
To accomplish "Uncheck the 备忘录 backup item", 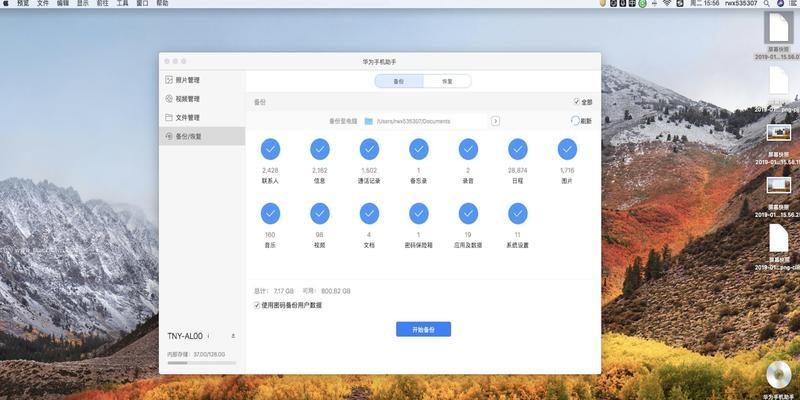I will [x=419, y=149].
